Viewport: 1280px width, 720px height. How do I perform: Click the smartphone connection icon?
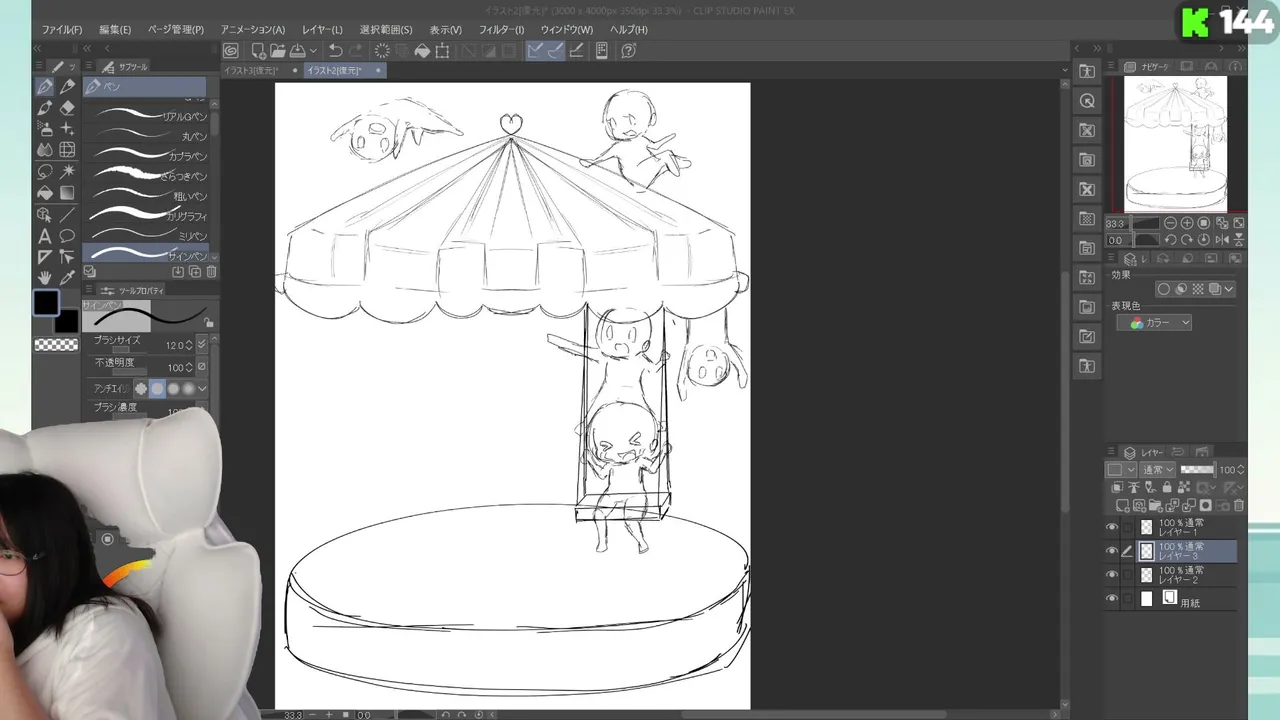(x=602, y=51)
